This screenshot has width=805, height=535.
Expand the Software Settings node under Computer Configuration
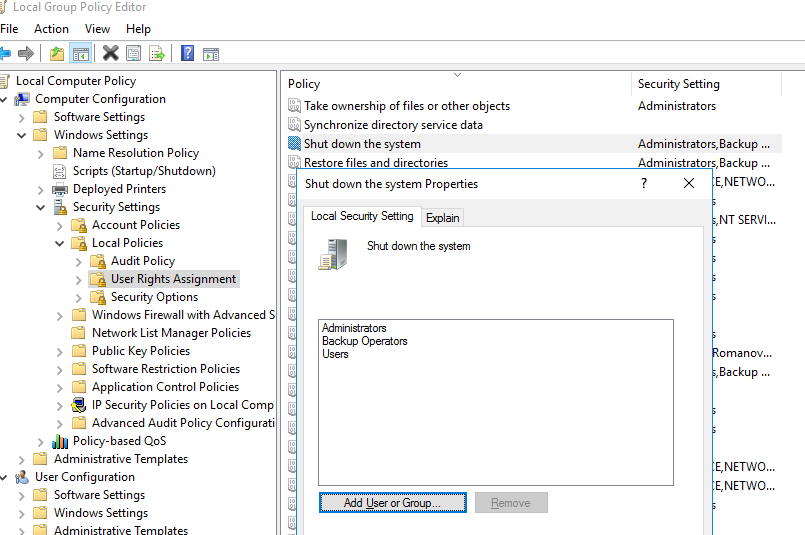pyautogui.click(x=22, y=118)
